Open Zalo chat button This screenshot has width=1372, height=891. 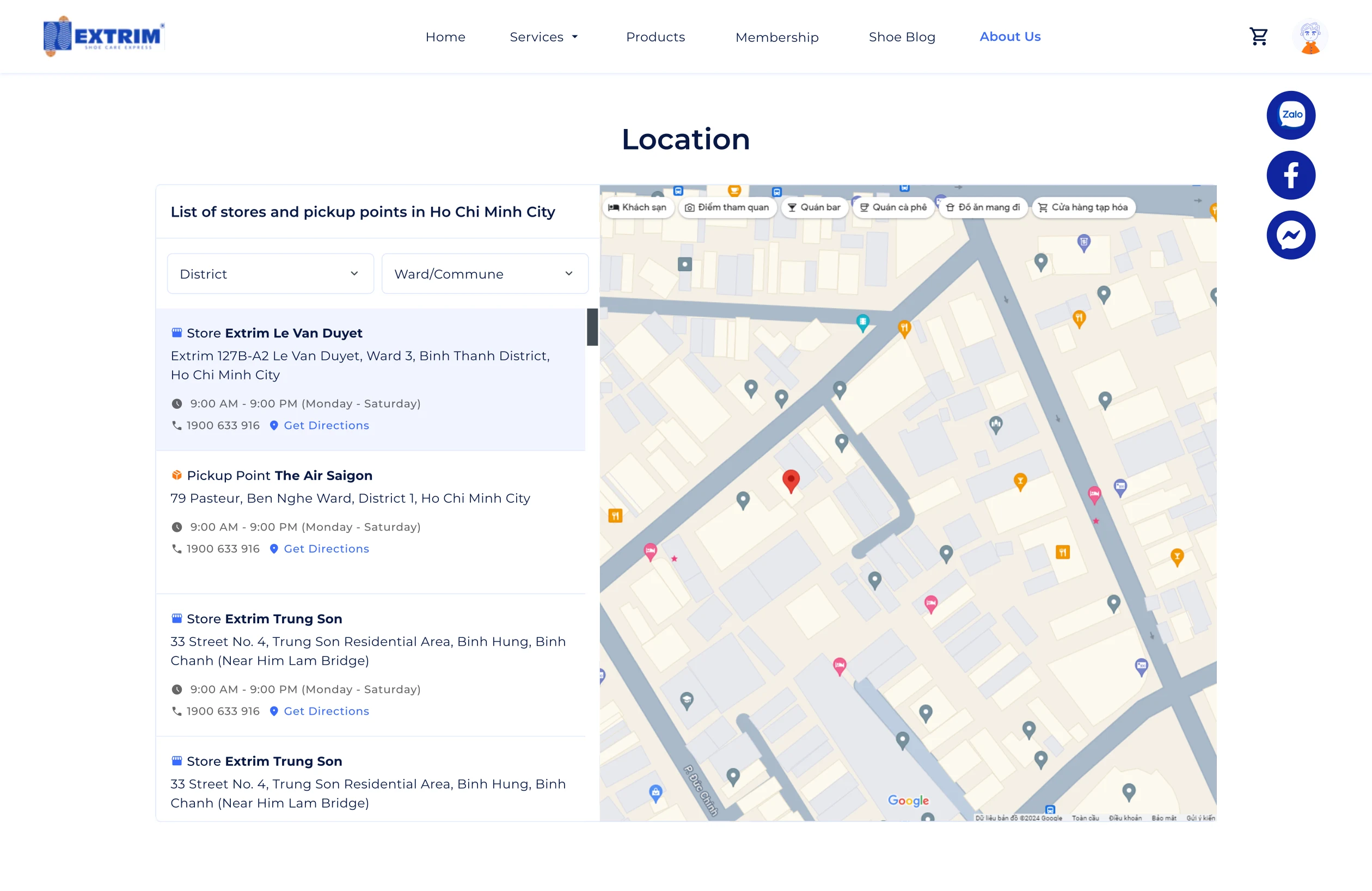(1291, 115)
